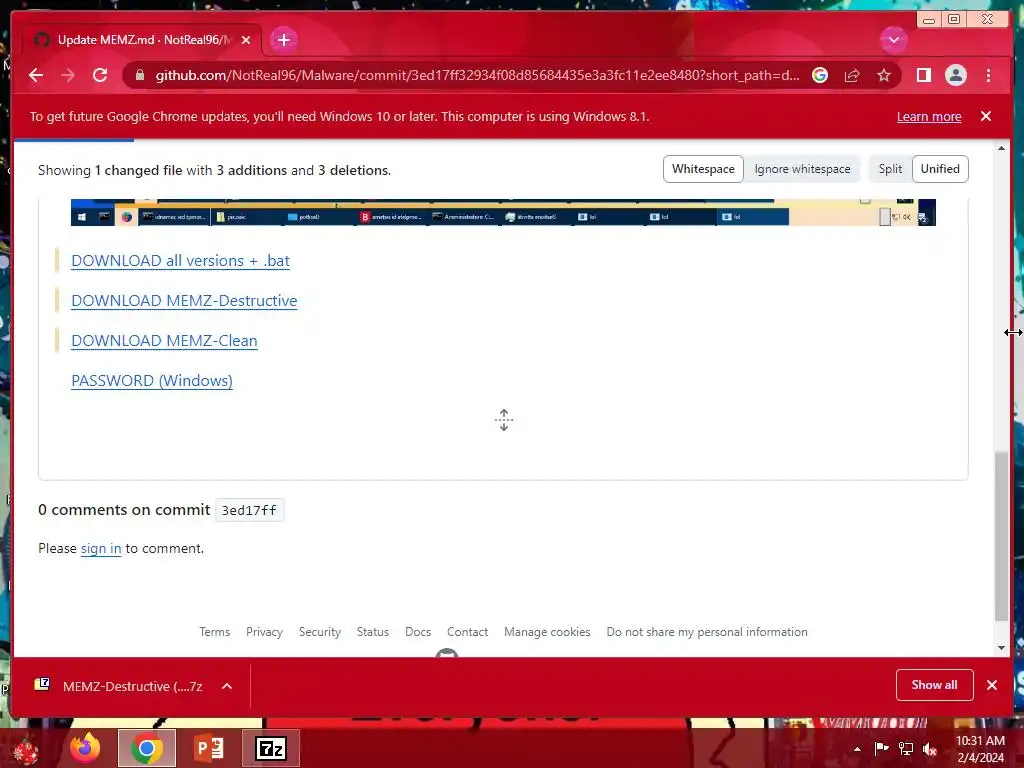
Task: Click the sign in link to comment
Action: pos(101,549)
